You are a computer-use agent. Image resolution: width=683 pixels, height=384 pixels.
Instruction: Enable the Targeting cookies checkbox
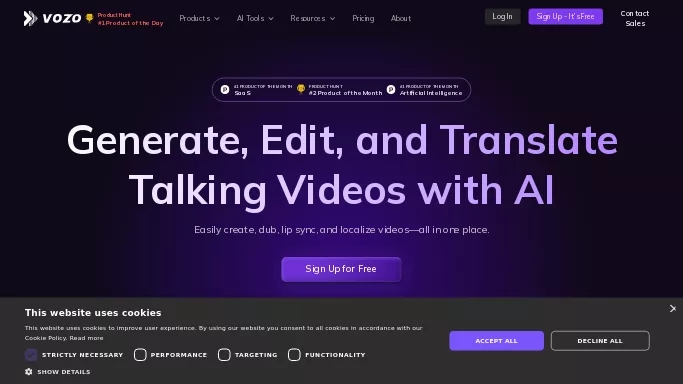(224, 355)
